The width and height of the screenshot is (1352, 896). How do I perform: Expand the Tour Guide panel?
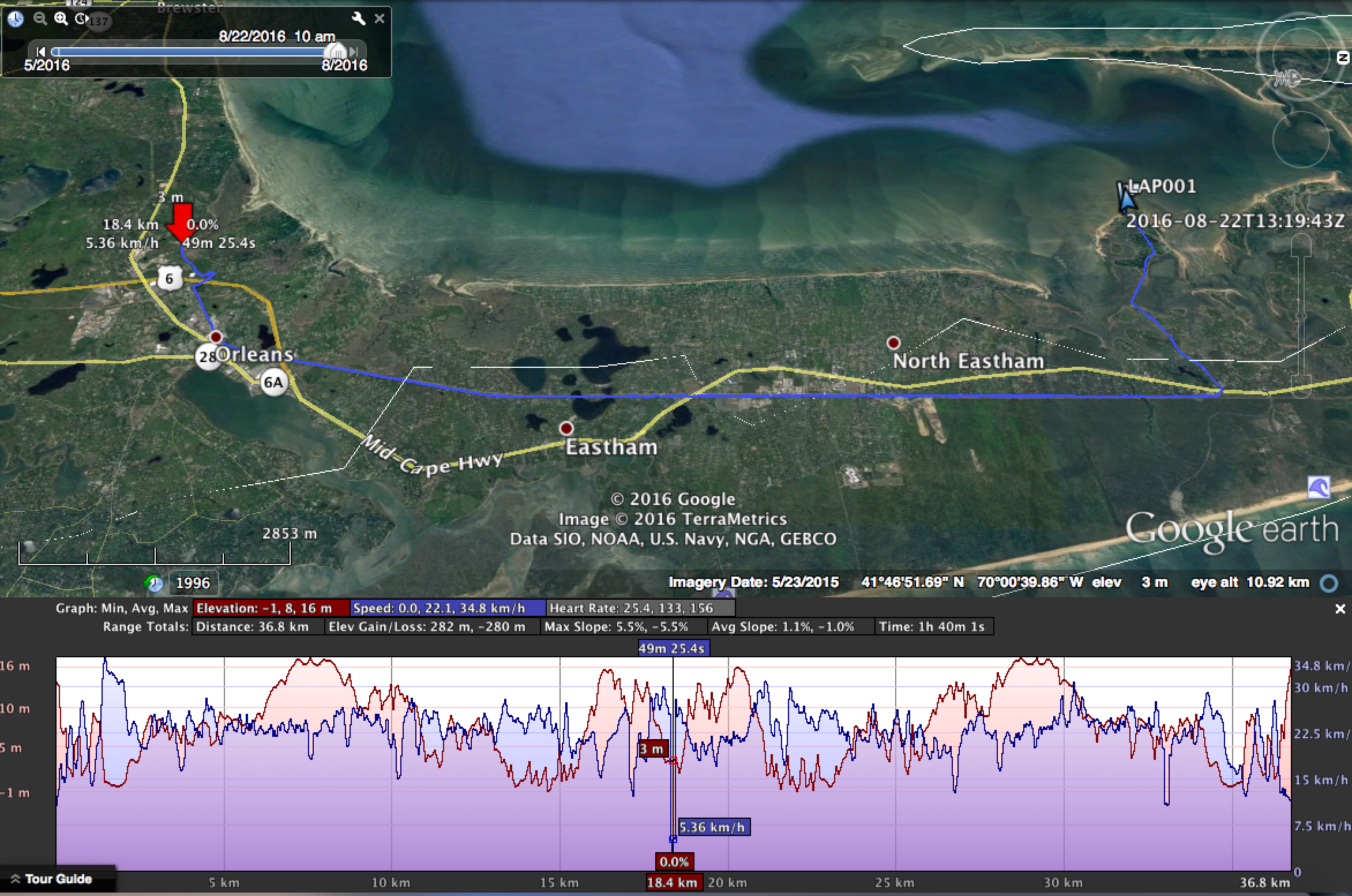tap(52, 879)
